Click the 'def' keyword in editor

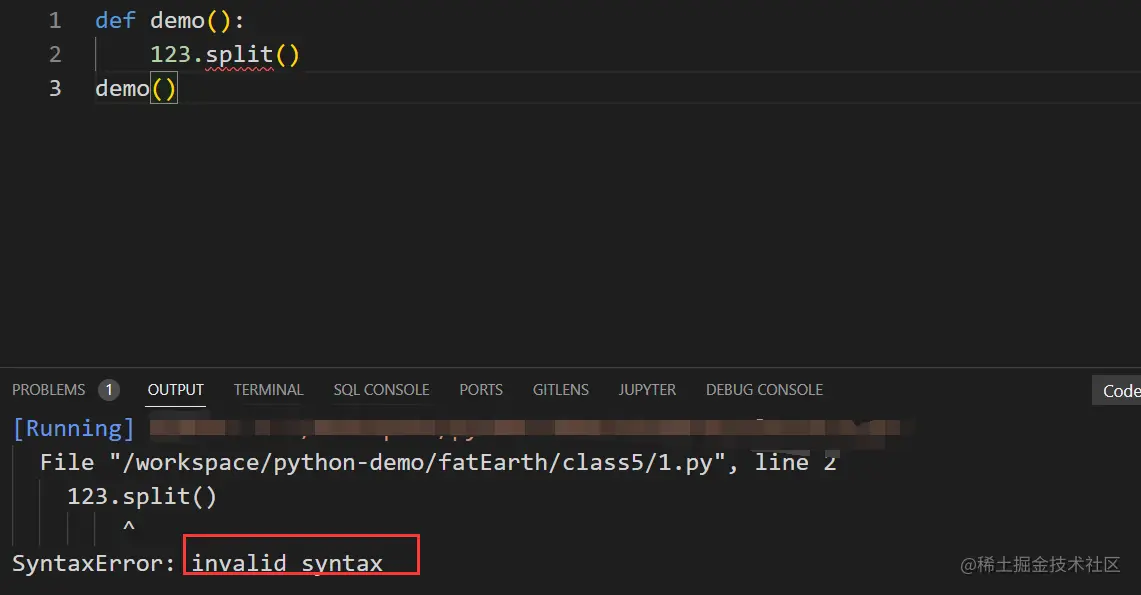click(x=115, y=20)
